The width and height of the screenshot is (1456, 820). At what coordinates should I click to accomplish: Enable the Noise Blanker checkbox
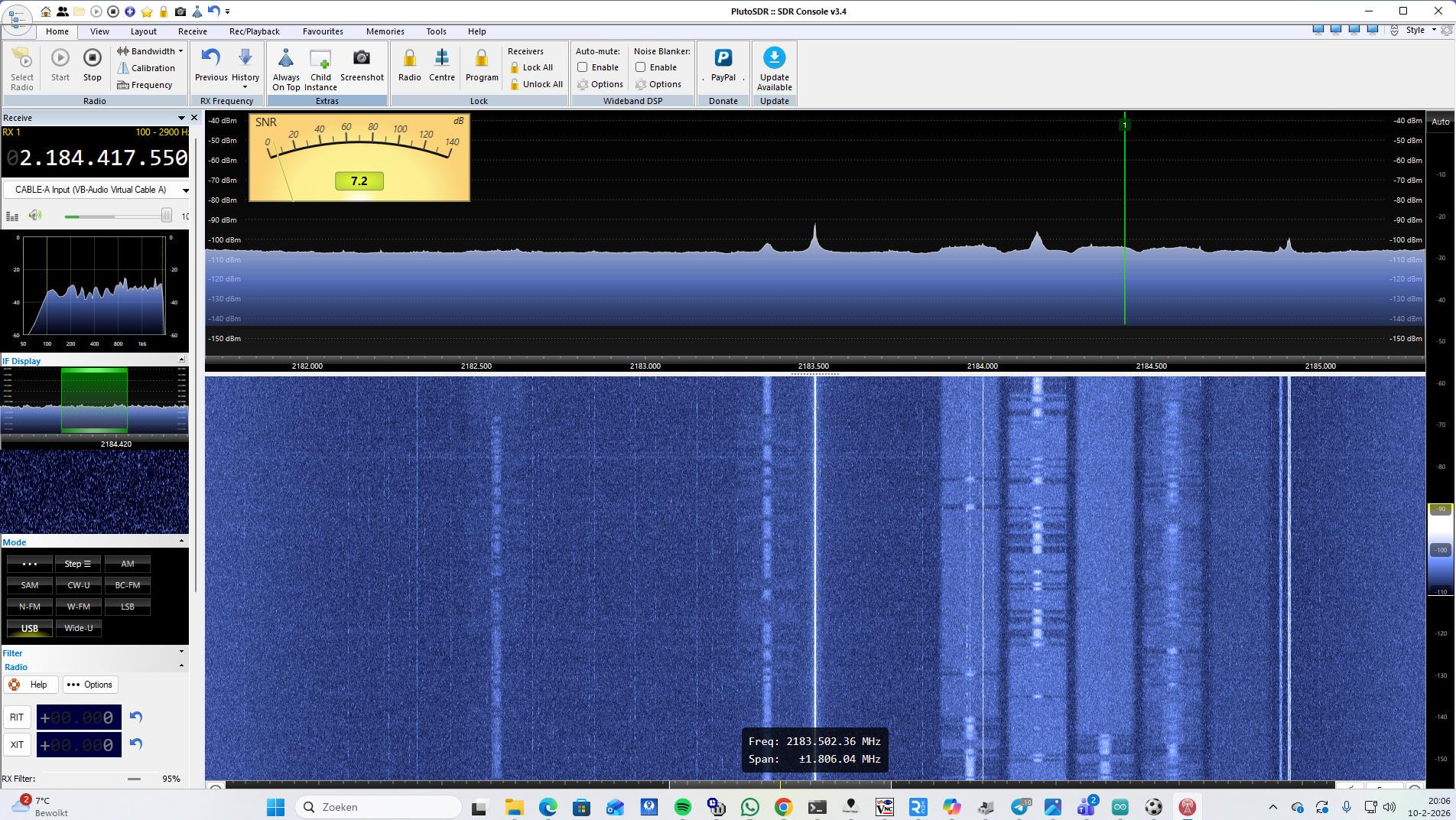click(x=641, y=67)
